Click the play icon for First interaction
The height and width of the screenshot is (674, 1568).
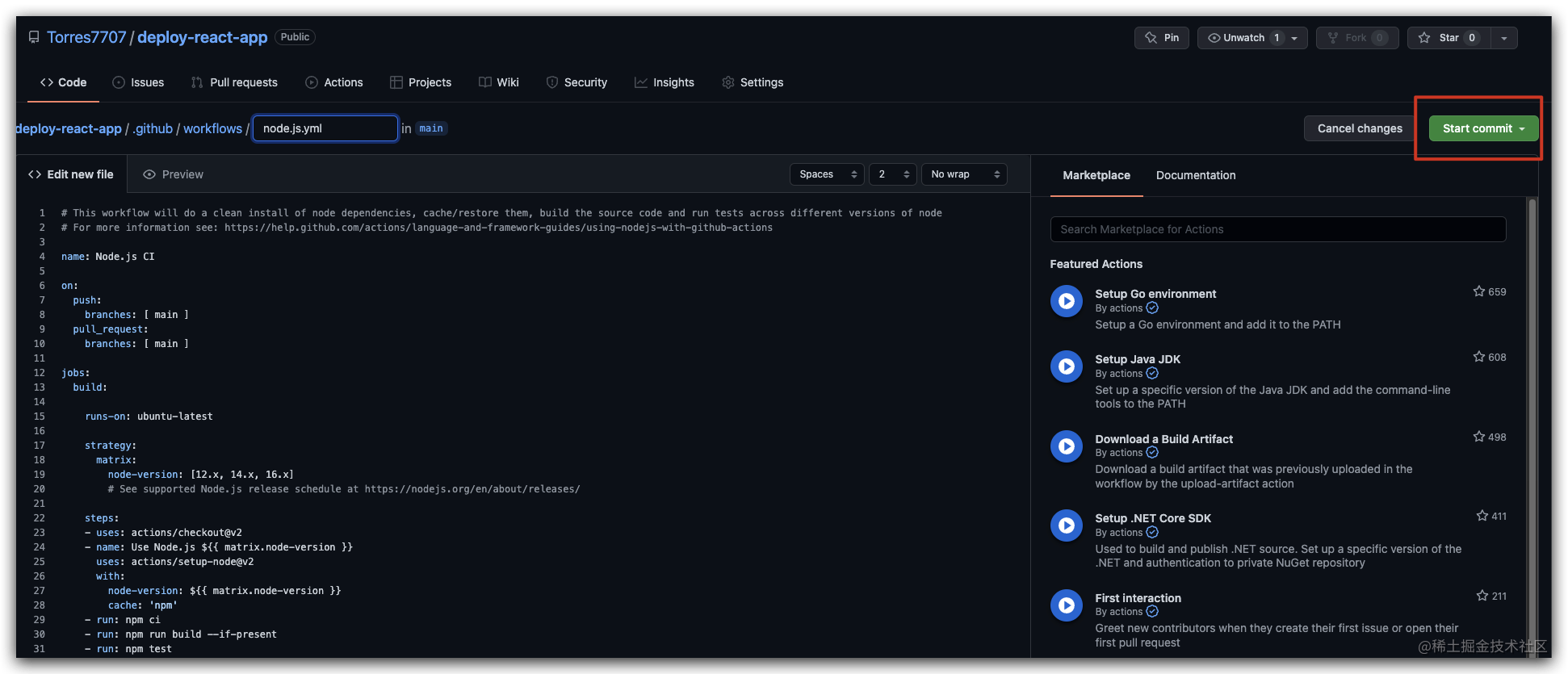click(x=1067, y=605)
